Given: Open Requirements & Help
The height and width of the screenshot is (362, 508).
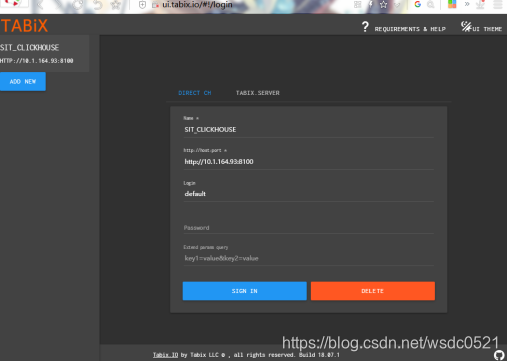Looking at the screenshot, I should pyautogui.click(x=410, y=29).
